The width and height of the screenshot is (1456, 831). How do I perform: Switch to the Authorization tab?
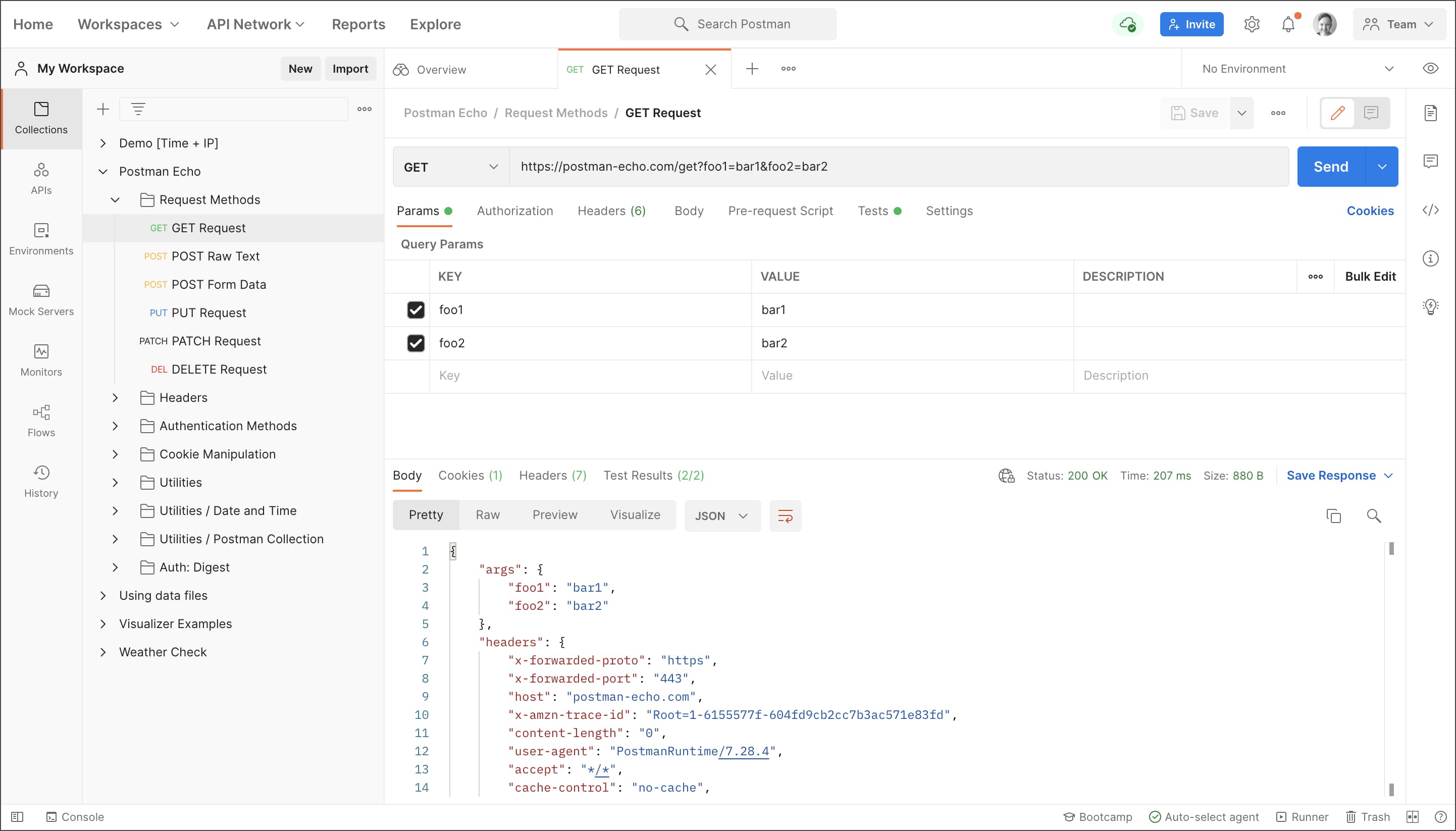click(514, 211)
